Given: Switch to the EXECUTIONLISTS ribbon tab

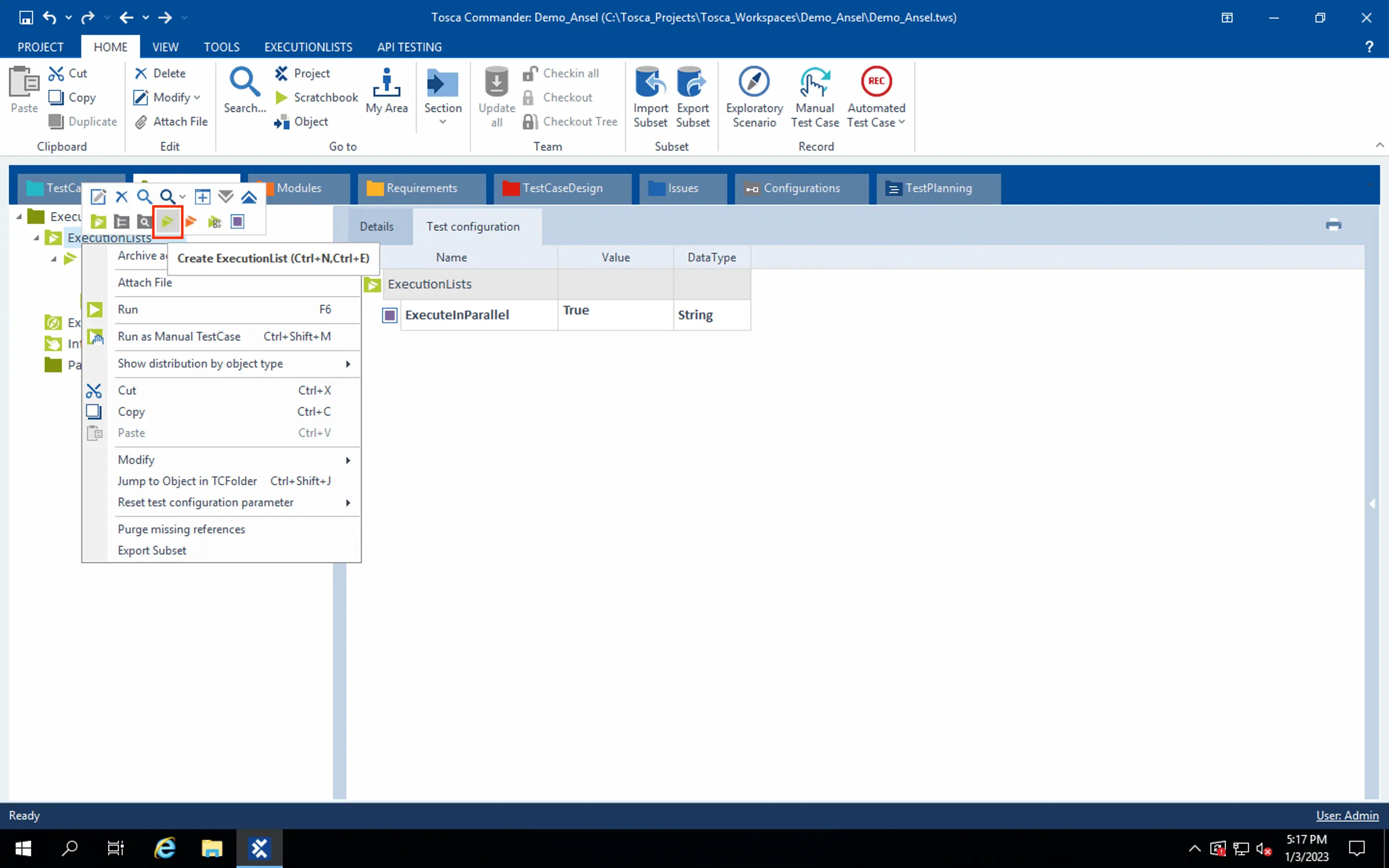Looking at the screenshot, I should (308, 47).
